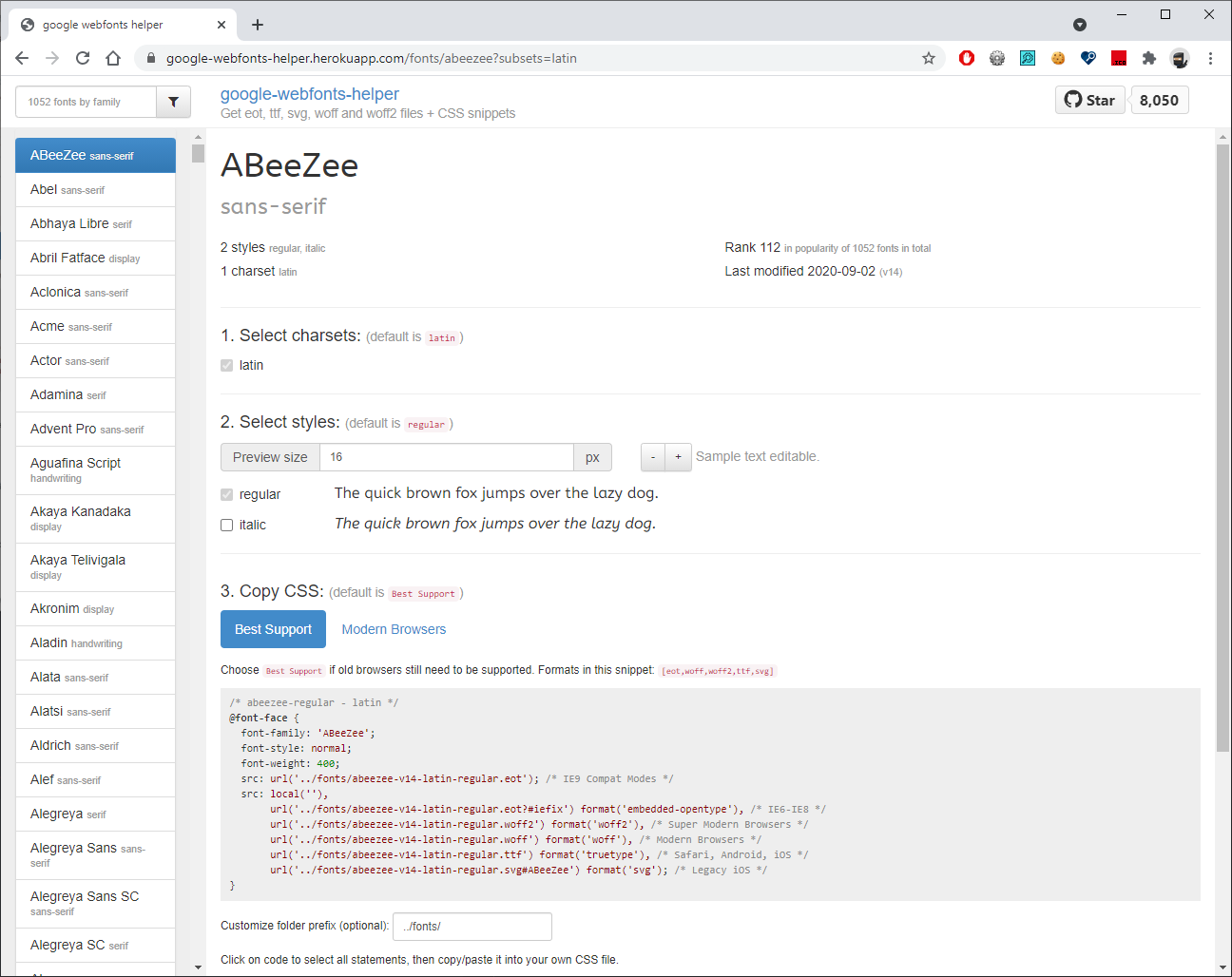Open the Extensions puzzle-piece menu

click(x=1149, y=58)
